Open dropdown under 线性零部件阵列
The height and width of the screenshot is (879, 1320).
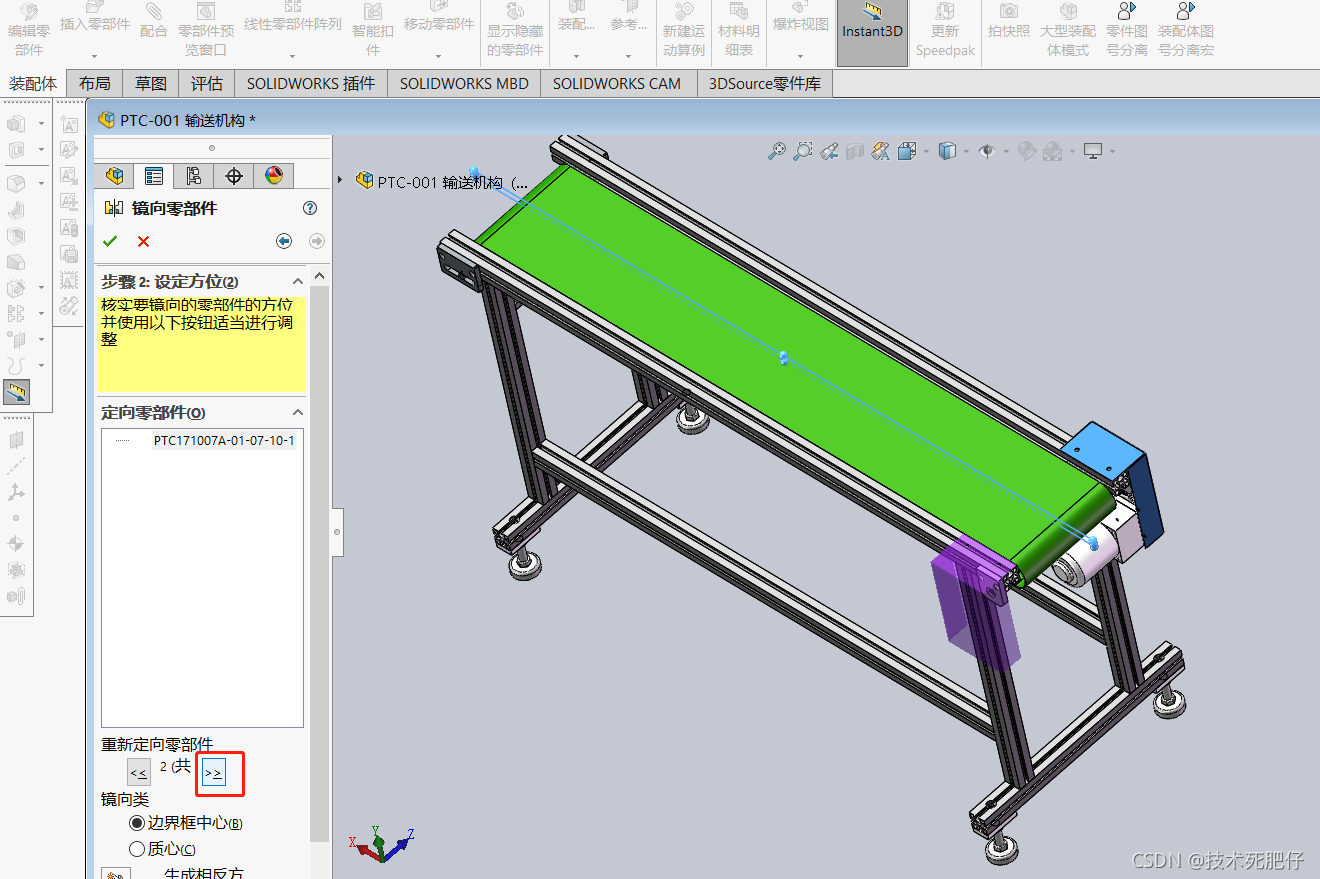(x=293, y=56)
